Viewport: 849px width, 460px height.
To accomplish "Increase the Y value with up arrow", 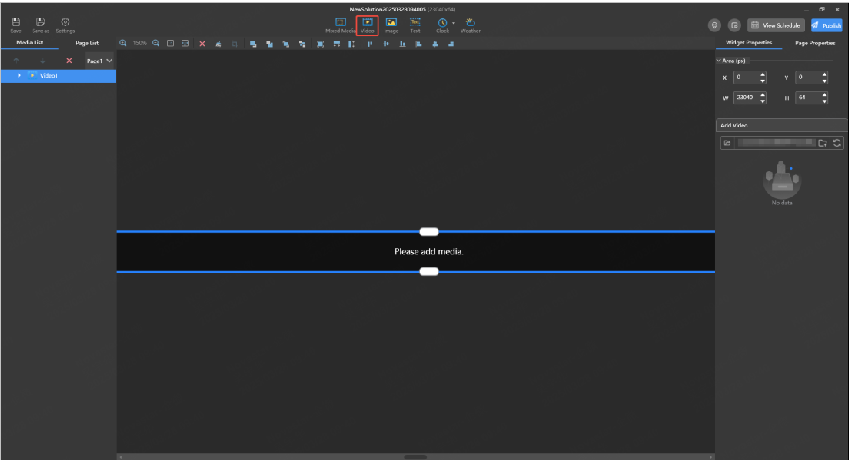I will tap(825, 75).
